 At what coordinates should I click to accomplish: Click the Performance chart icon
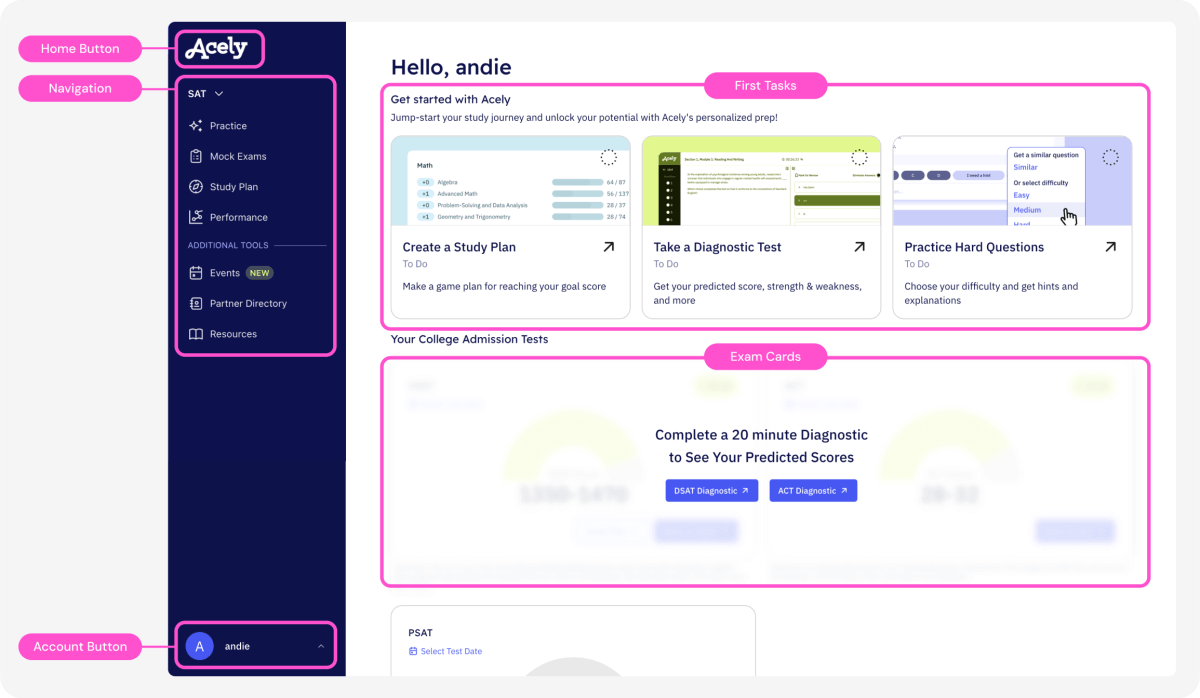tap(196, 217)
